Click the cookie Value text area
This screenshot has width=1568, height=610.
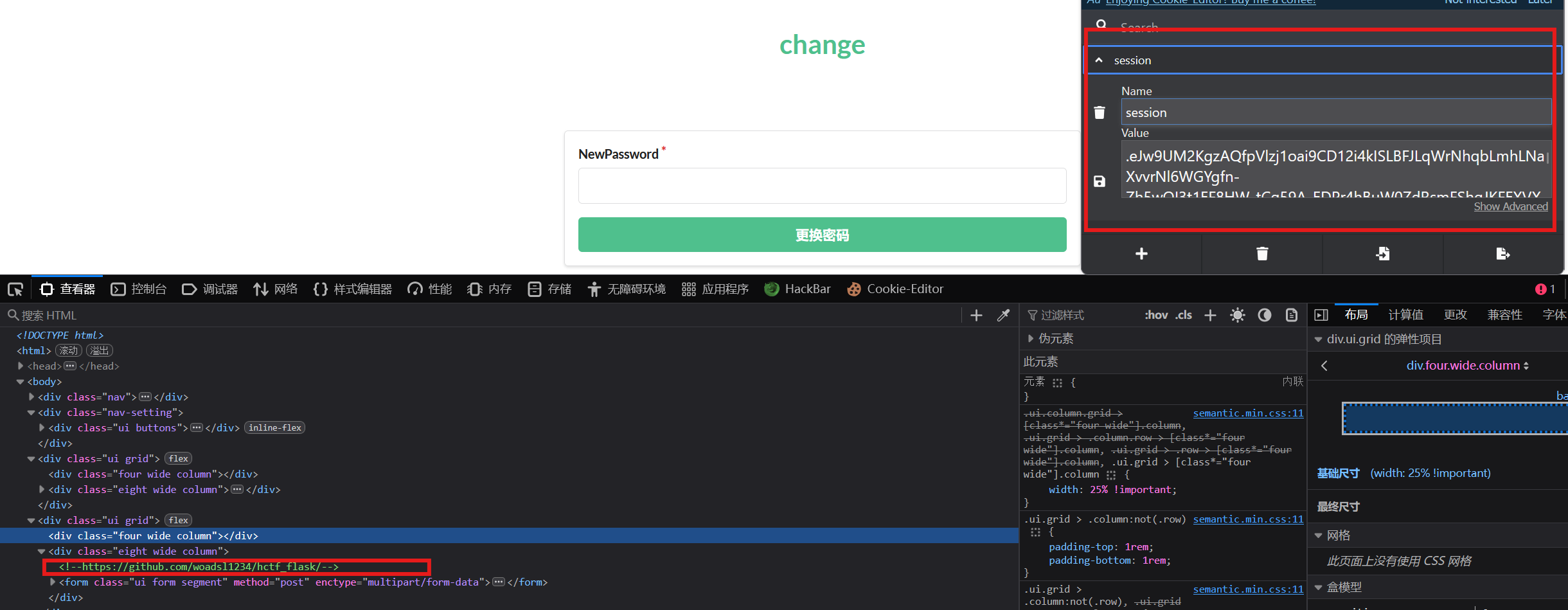[1336, 168]
